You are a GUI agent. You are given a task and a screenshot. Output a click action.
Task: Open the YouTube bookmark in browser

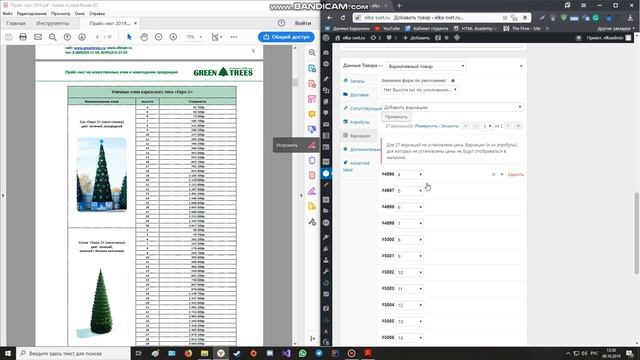388,29
